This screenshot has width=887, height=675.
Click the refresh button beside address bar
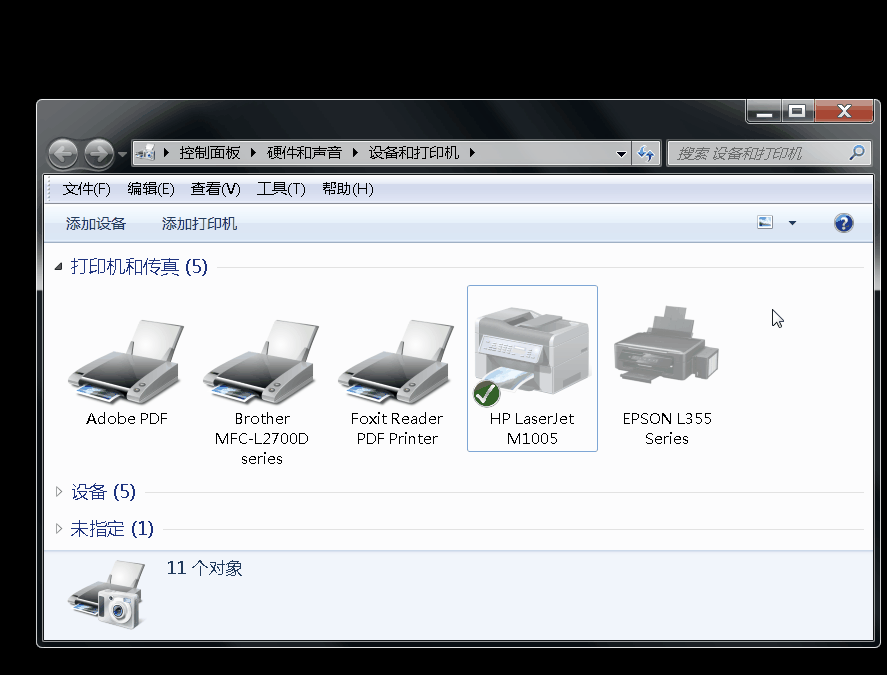point(646,153)
